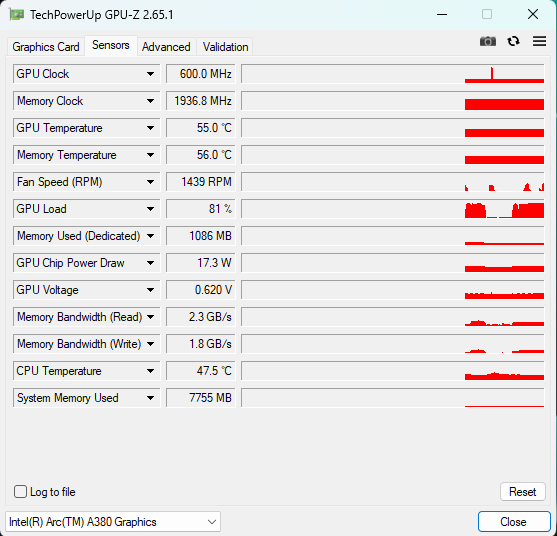Select the Sensors tab
This screenshot has width=557, height=536.
pos(110,45)
